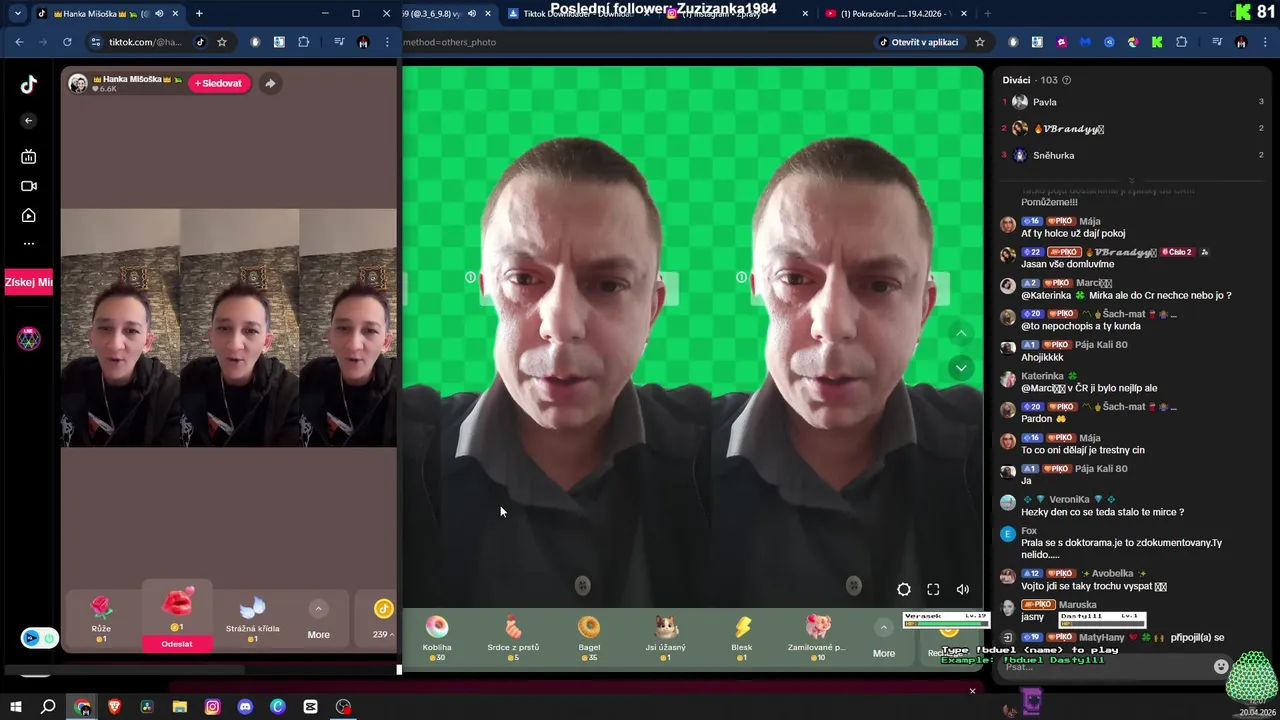This screenshot has width=1280, height=720.
Task: Open the Windows Start menu
Action: (x=16, y=707)
